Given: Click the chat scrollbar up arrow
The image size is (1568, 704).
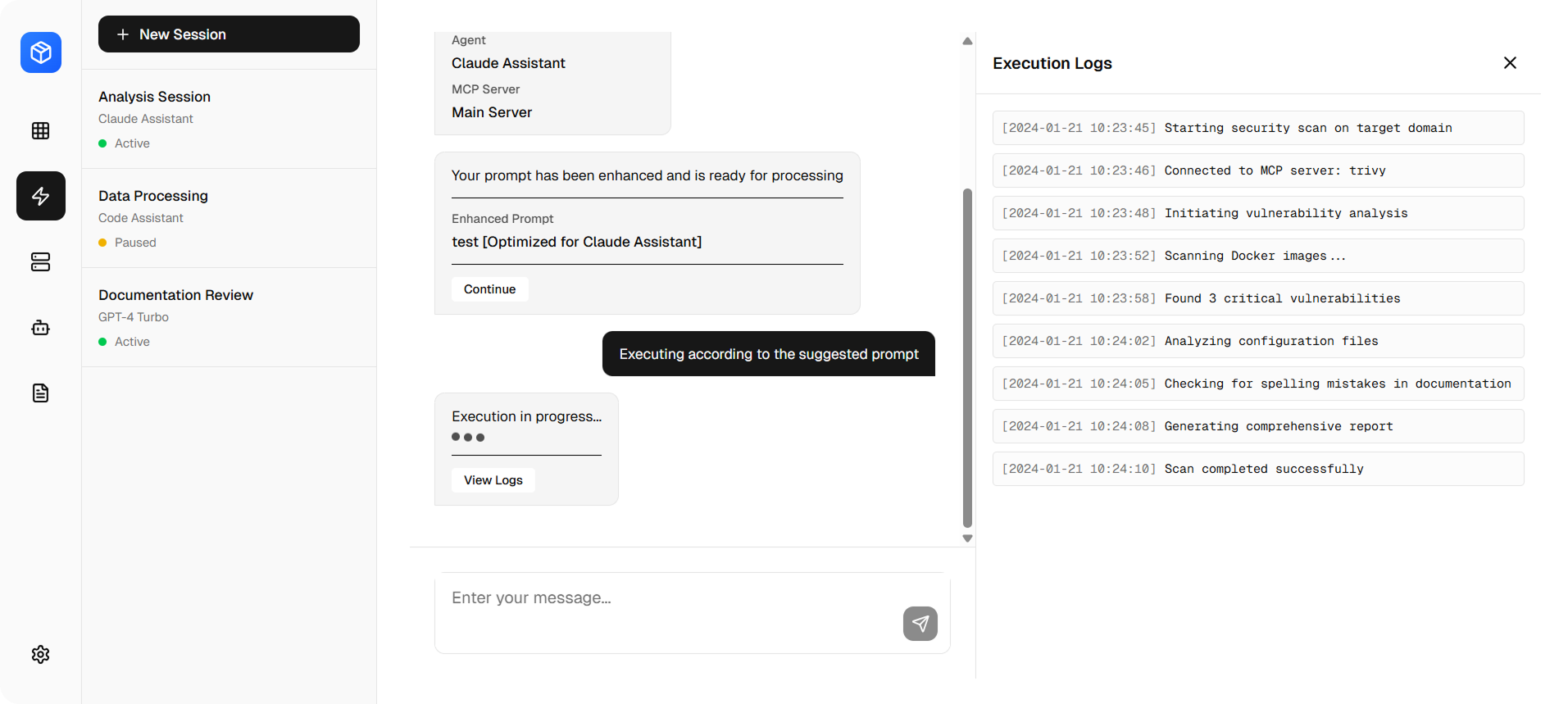Looking at the screenshot, I should click(967, 41).
